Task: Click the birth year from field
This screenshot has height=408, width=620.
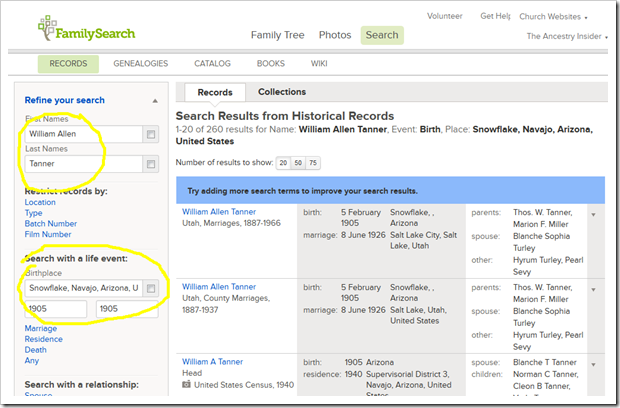Action: click(x=56, y=310)
